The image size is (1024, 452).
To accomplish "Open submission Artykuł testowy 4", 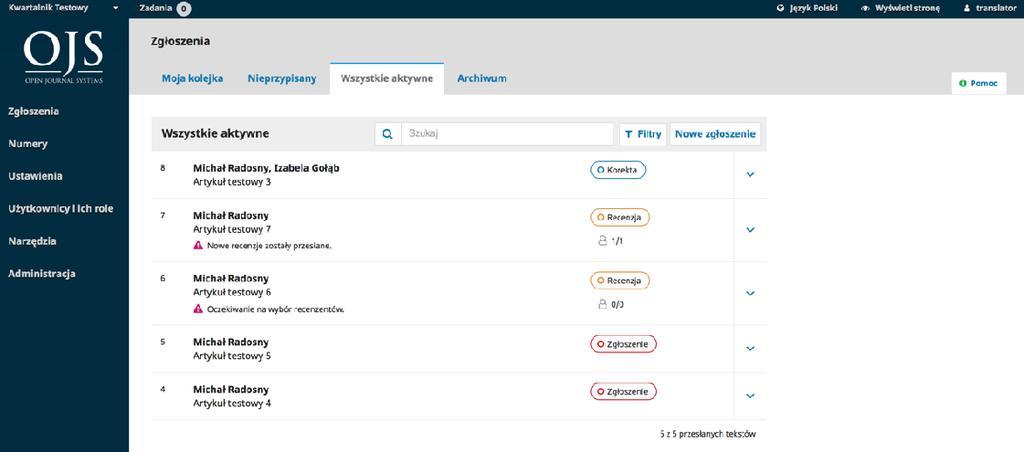I will [x=232, y=403].
